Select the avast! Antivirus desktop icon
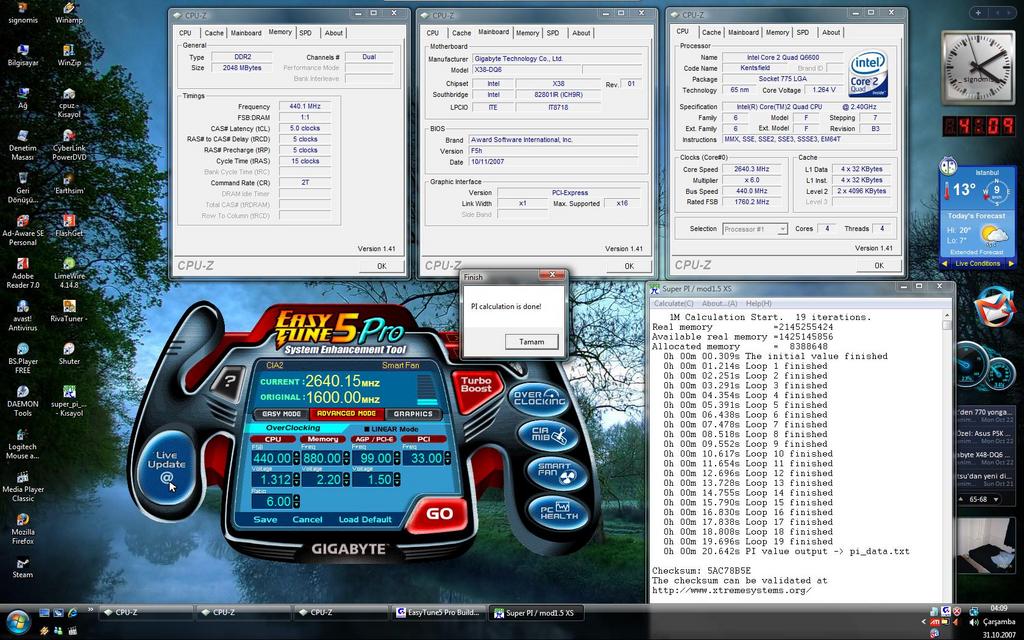Image resolution: width=1024 pixels, height=640 pixels. pos(23,315)
